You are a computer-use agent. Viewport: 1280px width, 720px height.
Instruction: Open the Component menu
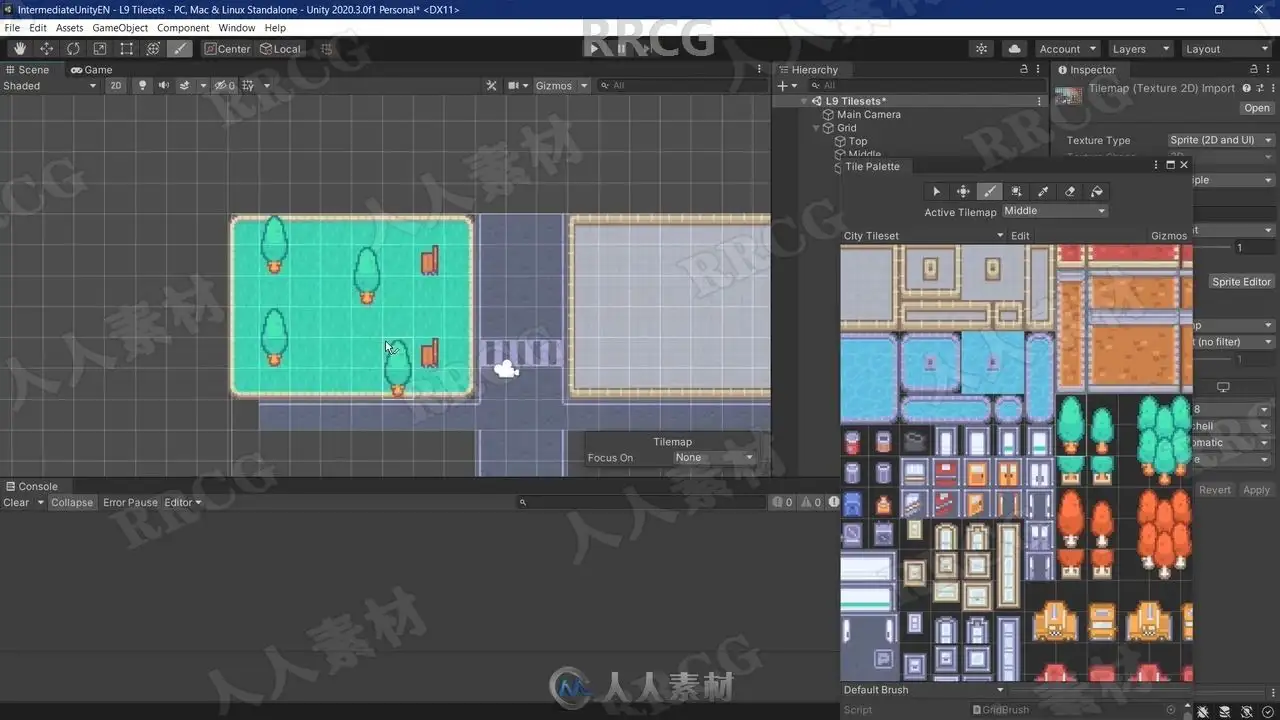(183, 28)
